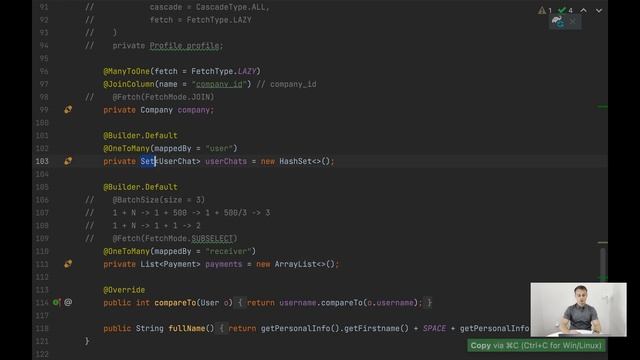Click the selected word Set on line 103
Screen dimensions: 640x360
point(148,161)
